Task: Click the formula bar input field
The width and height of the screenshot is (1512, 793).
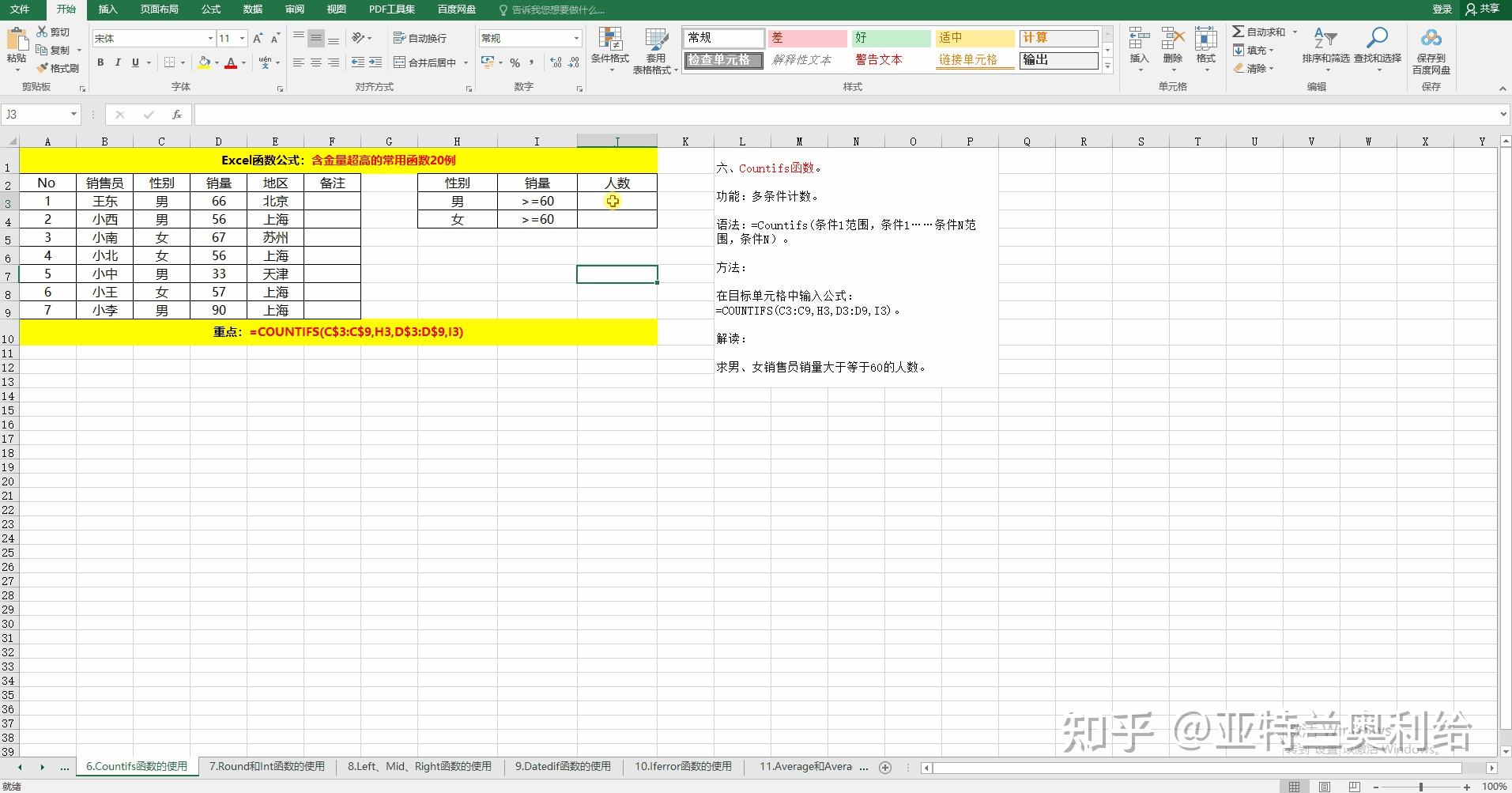Action: pyautogui.click(x=845, y=115)
